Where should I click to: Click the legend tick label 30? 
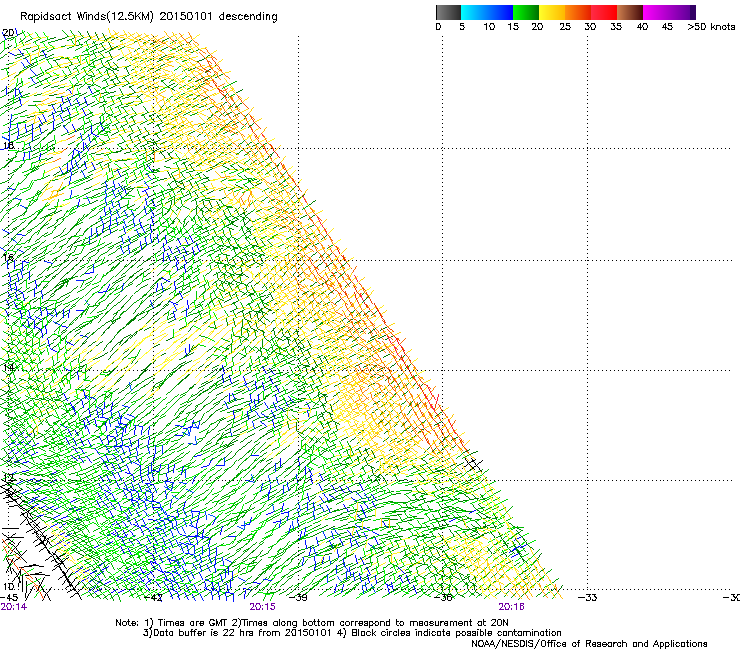click(590, 27)
